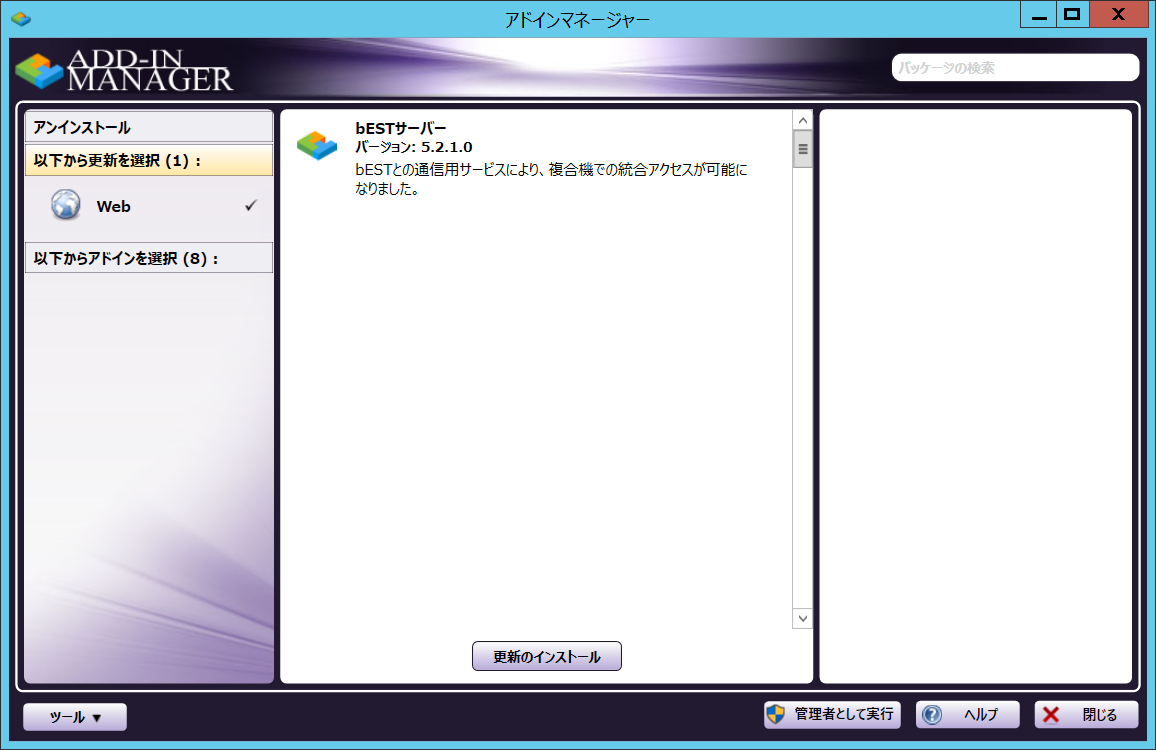Click the Web globe icon
Screen dimensions: 1156x750
click(66, 205)
